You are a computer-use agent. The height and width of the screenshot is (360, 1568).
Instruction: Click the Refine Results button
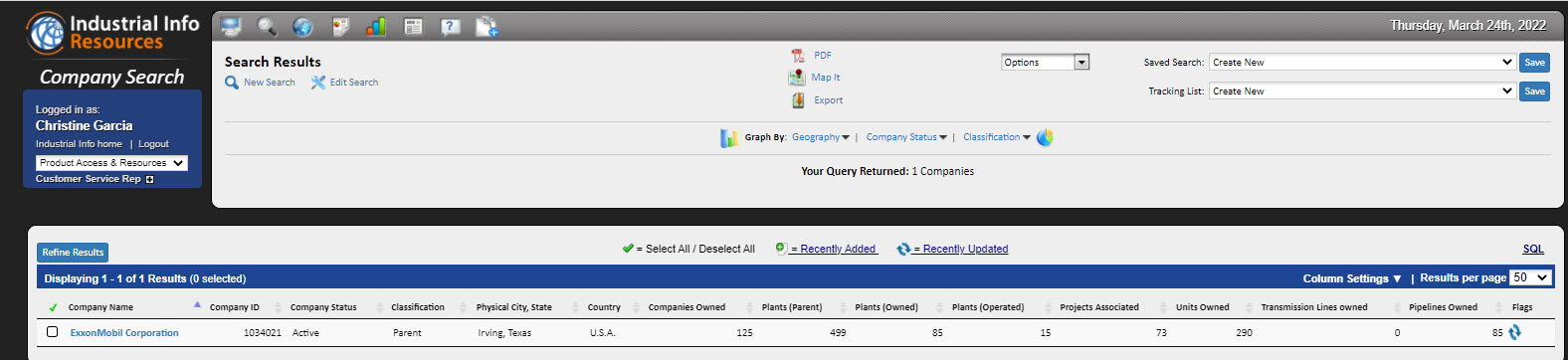(73, 253)
